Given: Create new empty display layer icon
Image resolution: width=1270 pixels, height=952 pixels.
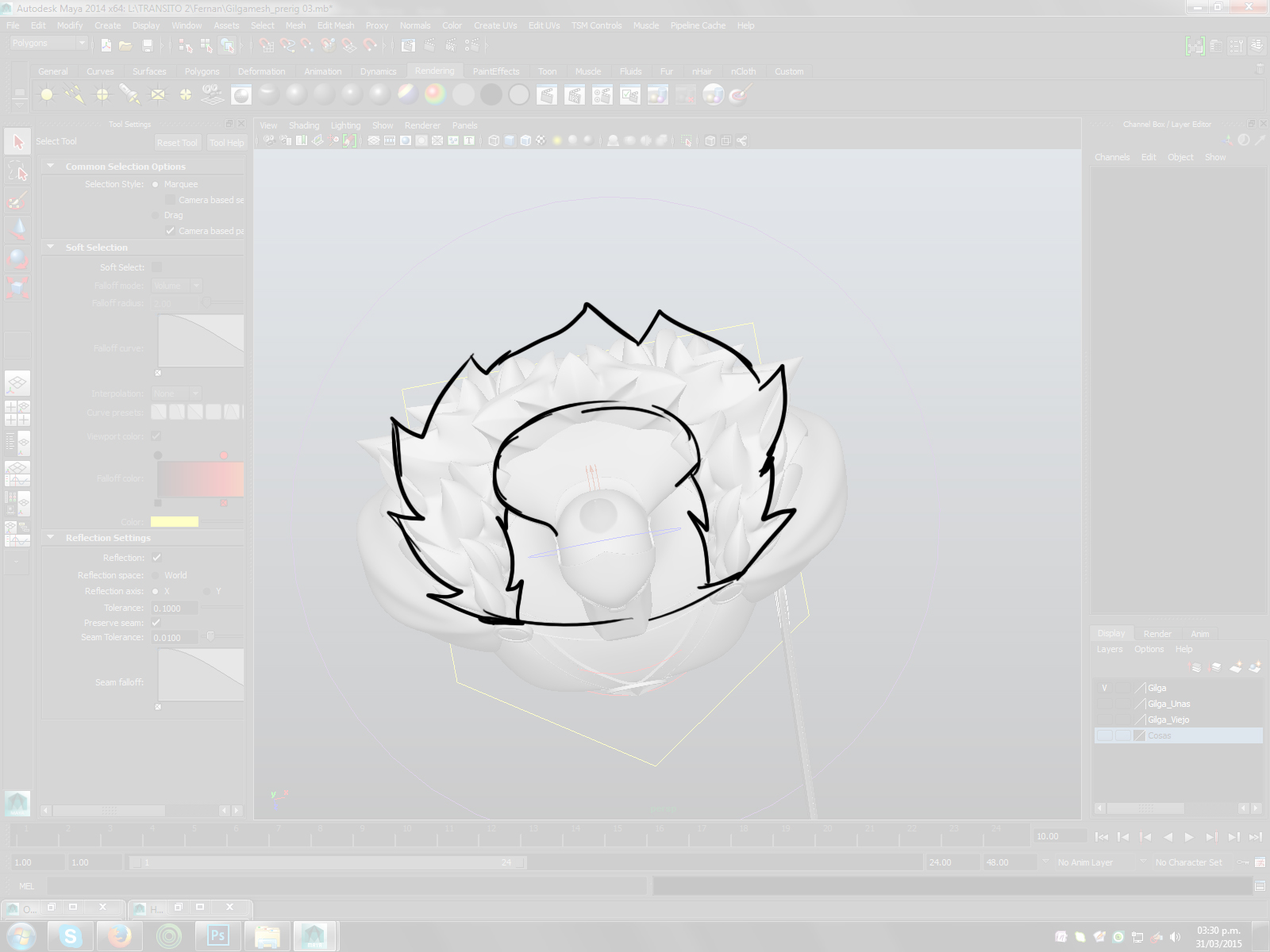Looking at the screenshot, I should 1235,667.
